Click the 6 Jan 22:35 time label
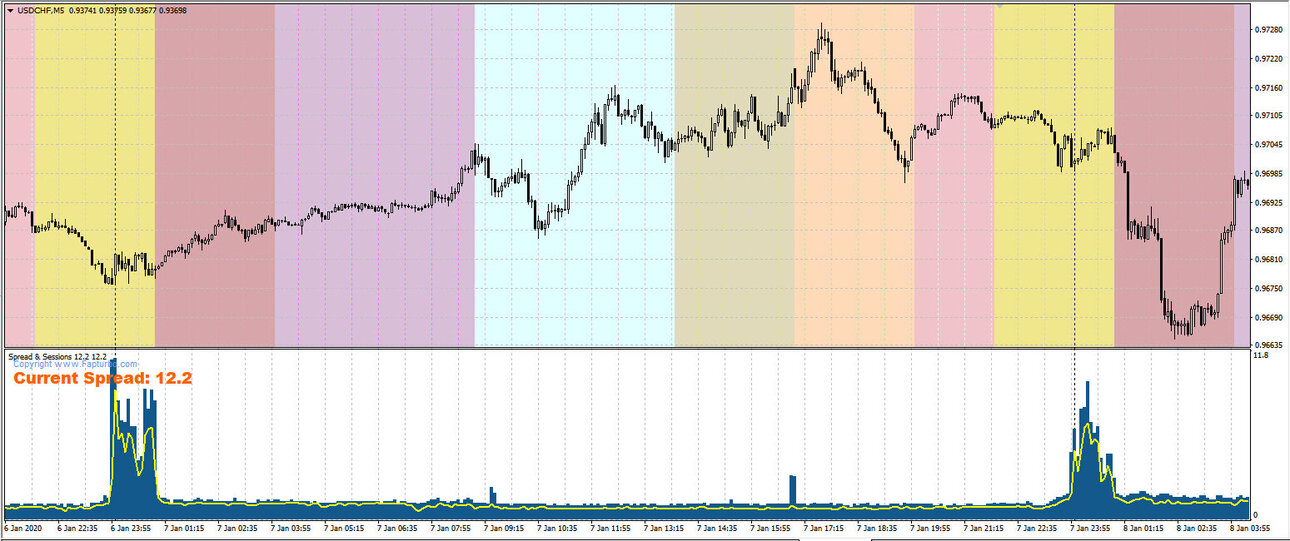 [75, 527]
